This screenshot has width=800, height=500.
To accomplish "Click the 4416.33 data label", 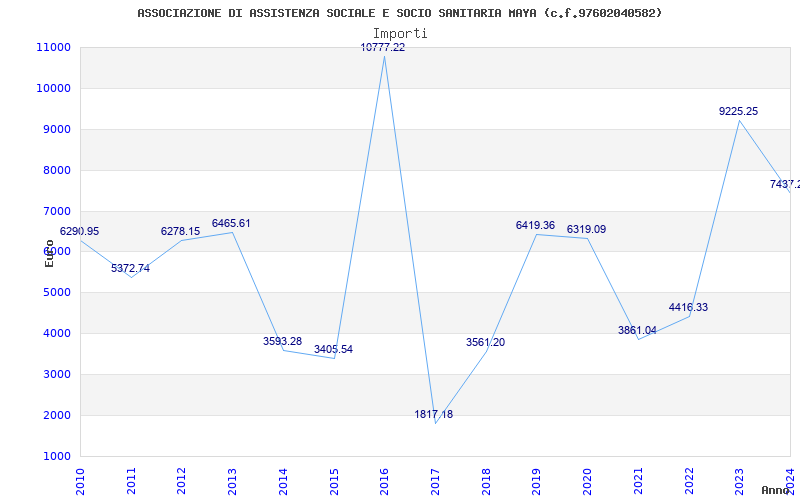I will [x=688, y=308].
